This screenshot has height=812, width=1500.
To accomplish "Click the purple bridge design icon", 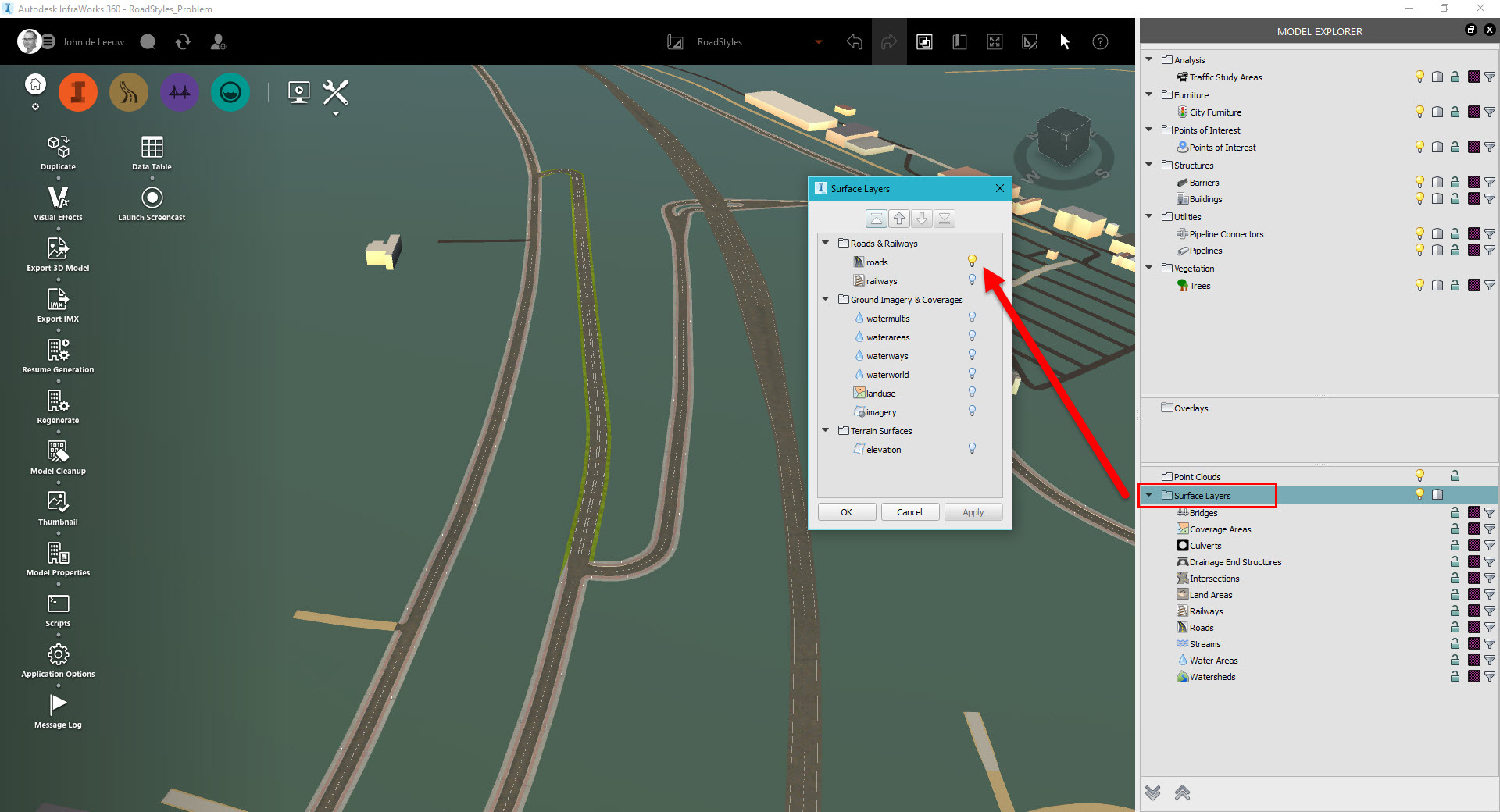I will (180, 92).
